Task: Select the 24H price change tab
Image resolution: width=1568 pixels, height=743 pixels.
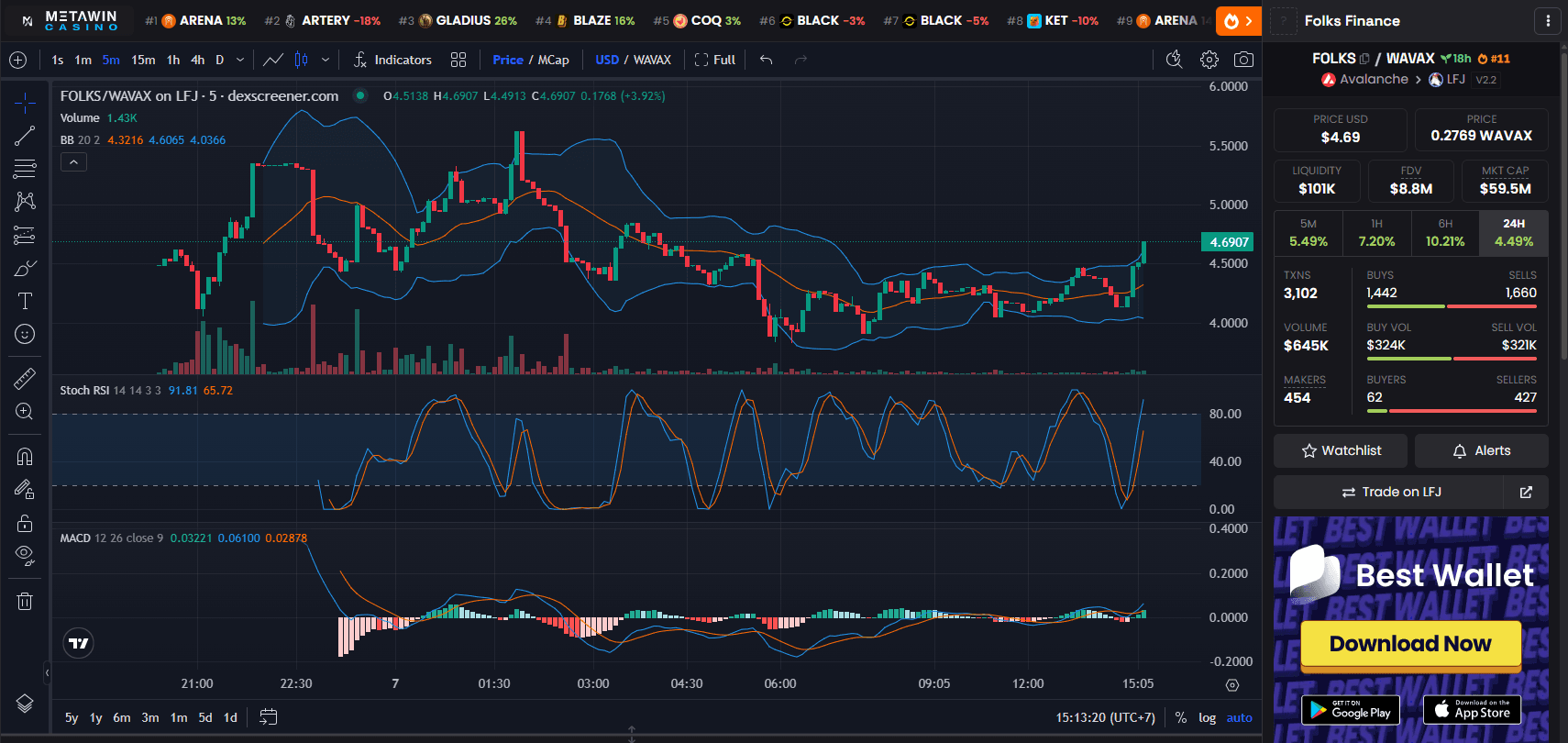Action: (1514, 233)
